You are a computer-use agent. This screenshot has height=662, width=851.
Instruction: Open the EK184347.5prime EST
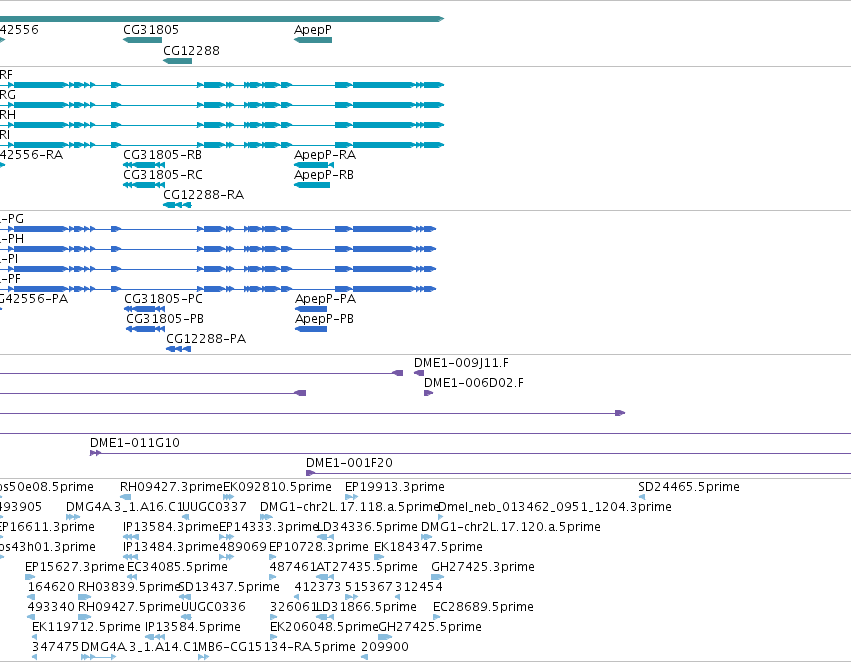(x=428, y=547)
